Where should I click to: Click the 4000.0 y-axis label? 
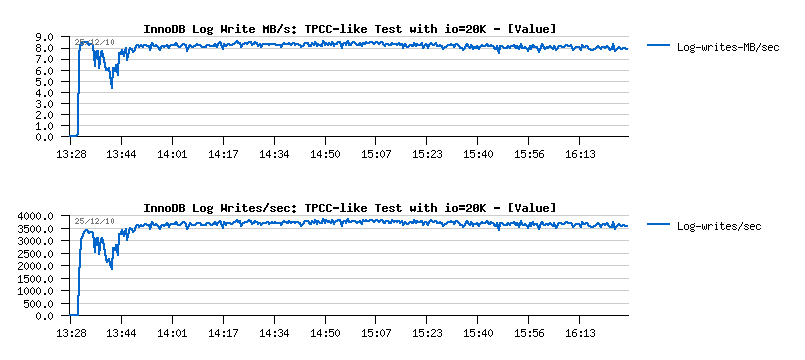click(35, 216)
